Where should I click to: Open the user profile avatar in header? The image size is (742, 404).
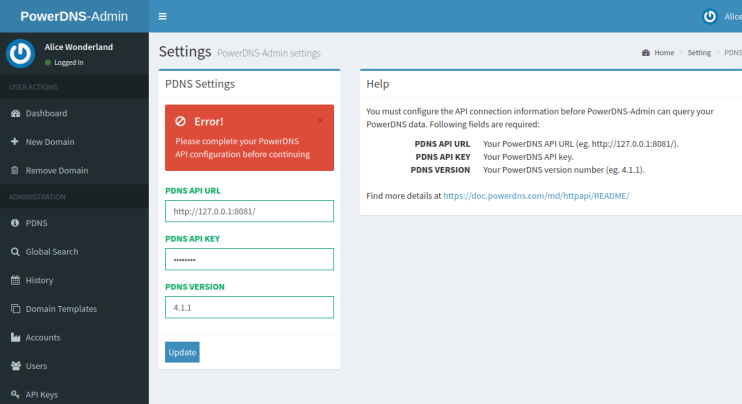pyautogui.click(x=710, y=16)
